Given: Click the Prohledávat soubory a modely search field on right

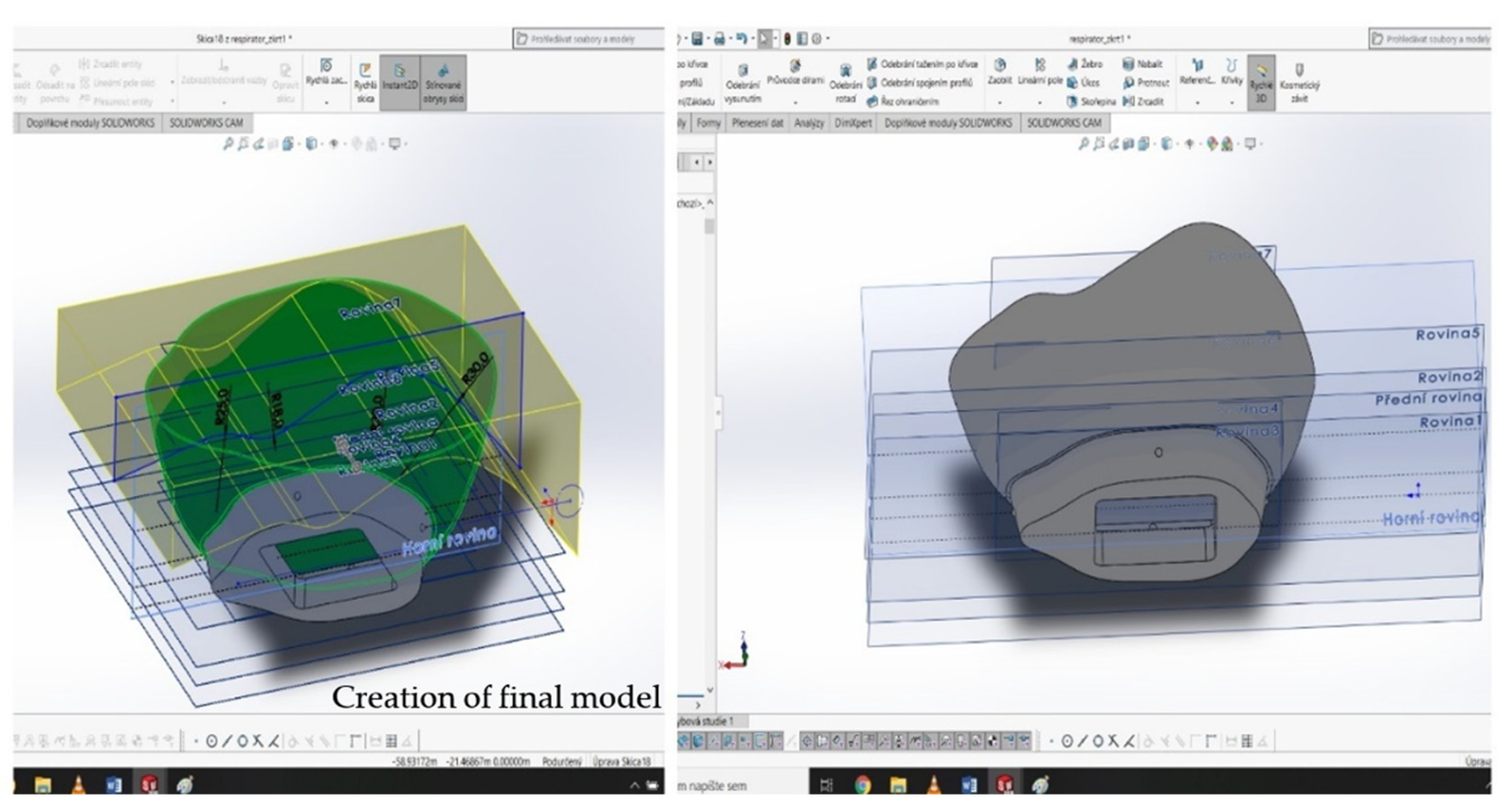Looking at the screenshot, I should tap(1431, 39).
